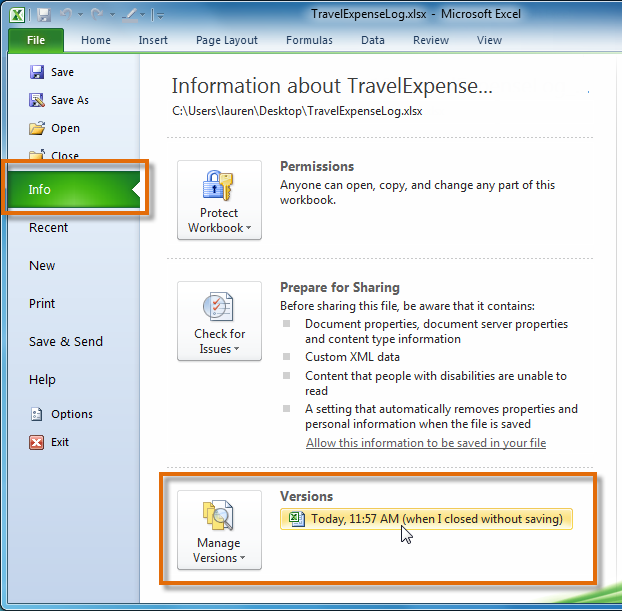The image size is (622, 611).
Task: Click the Save icon in Quick Access Toolbar
Action: click(x=44, y=15)
